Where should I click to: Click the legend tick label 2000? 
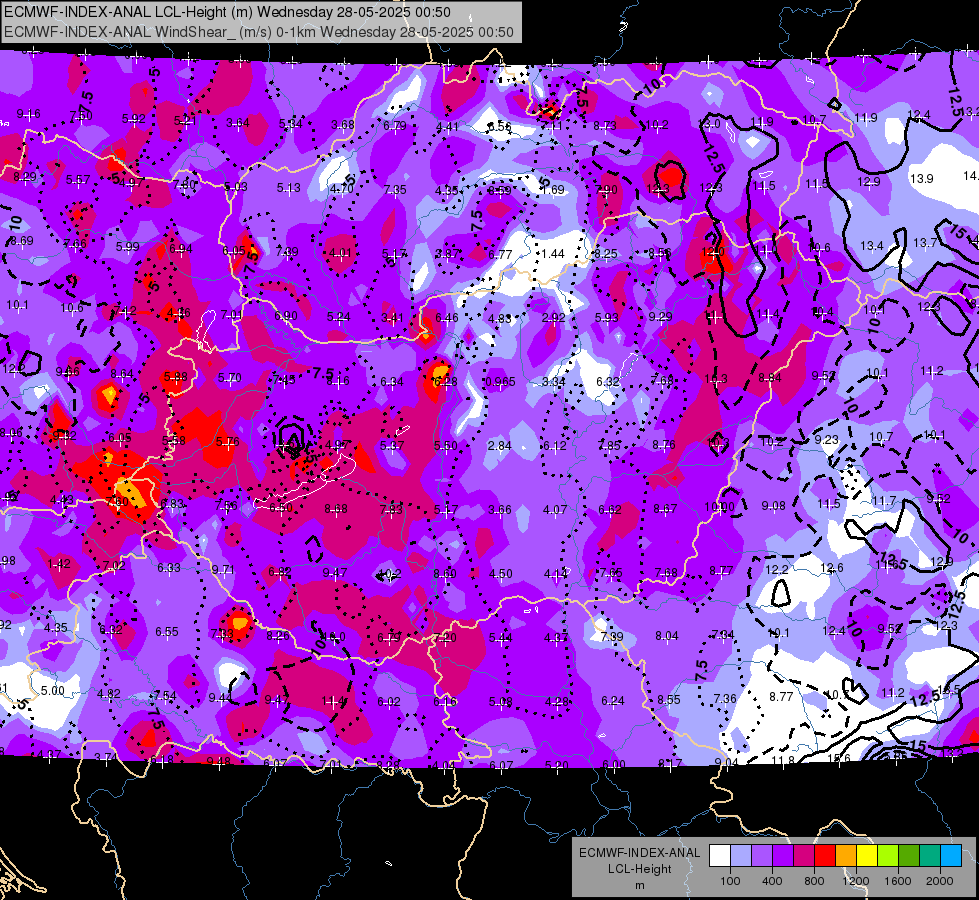point(940,881)
